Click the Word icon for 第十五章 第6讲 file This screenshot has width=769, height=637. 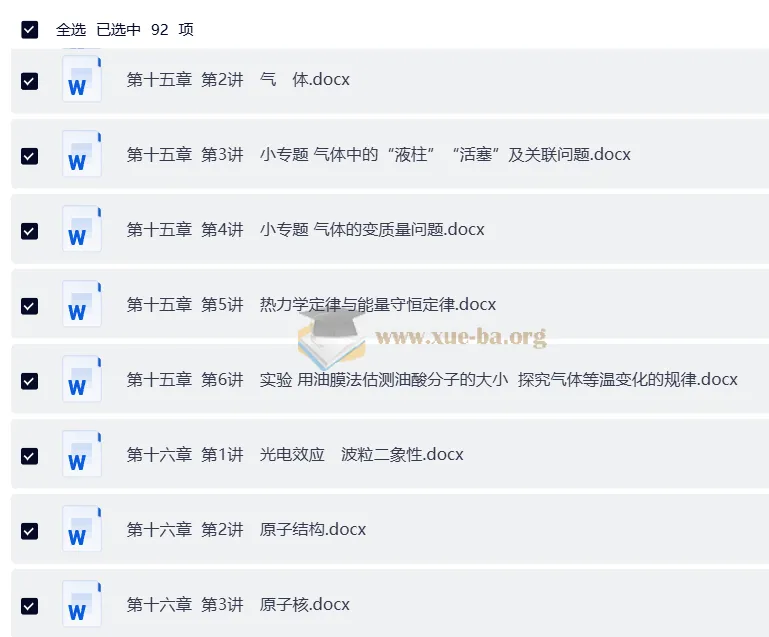point(82,379)
